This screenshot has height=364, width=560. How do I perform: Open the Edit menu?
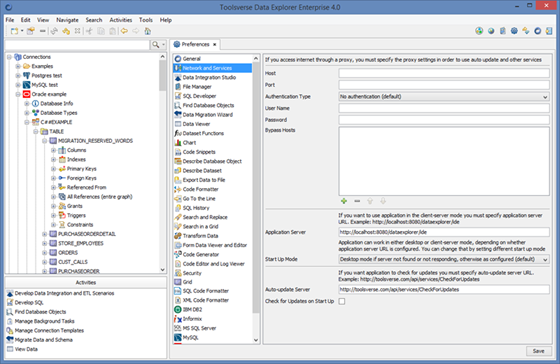click(25, 20)
